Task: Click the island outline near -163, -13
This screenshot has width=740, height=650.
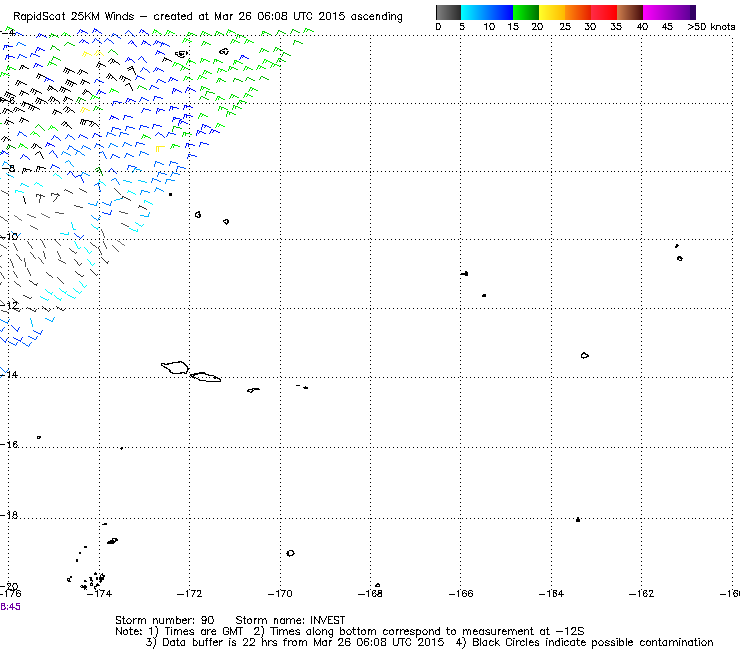Action: coord(585,355)
